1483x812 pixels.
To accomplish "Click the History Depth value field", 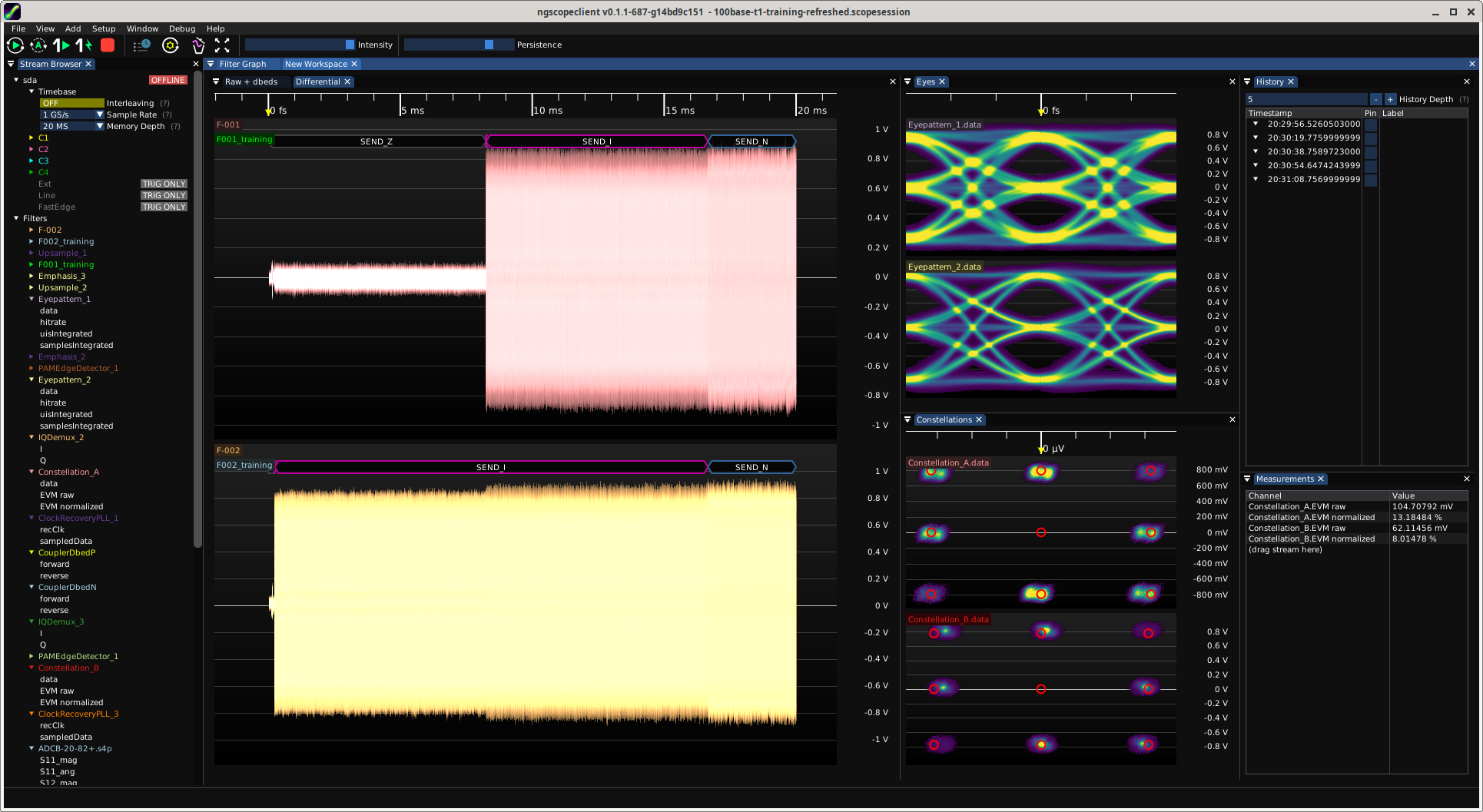I will coord(1306,99).
